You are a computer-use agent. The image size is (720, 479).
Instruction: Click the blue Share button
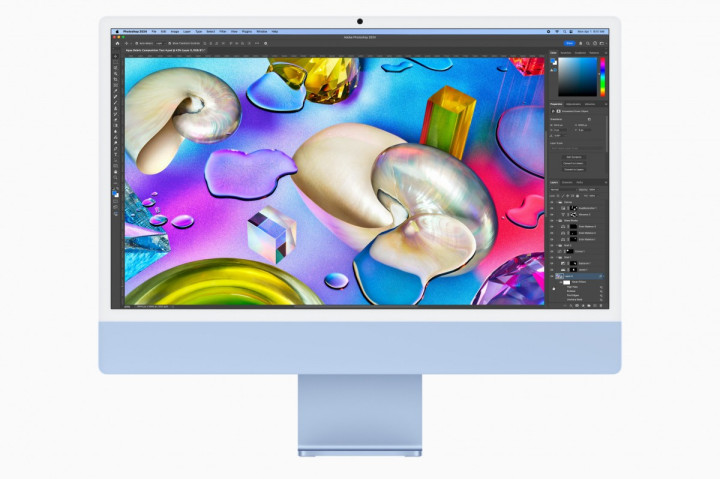click(569, 44)
